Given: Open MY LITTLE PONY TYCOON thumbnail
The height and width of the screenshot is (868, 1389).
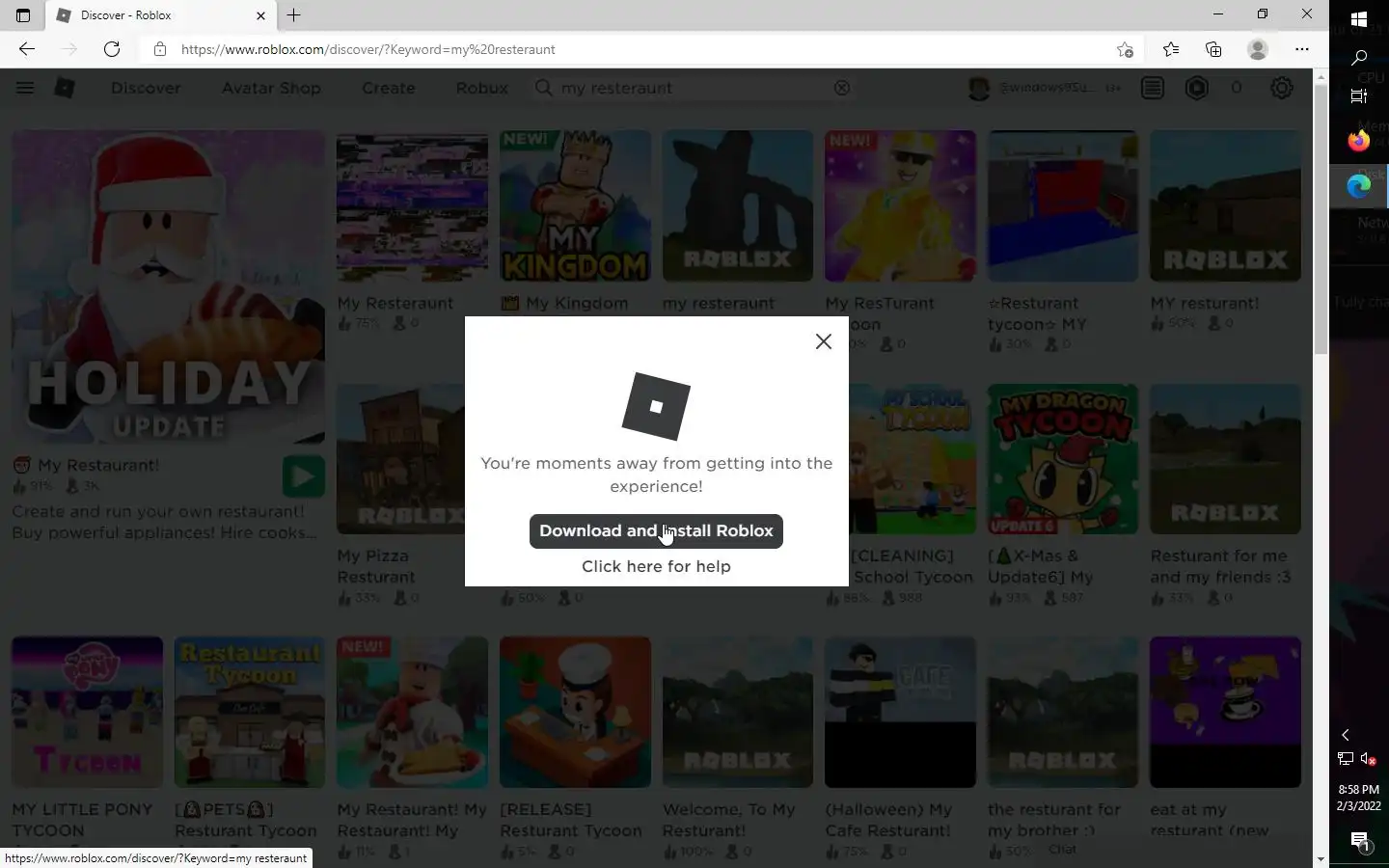Looking at the screenshot, I should pos(87,712).
